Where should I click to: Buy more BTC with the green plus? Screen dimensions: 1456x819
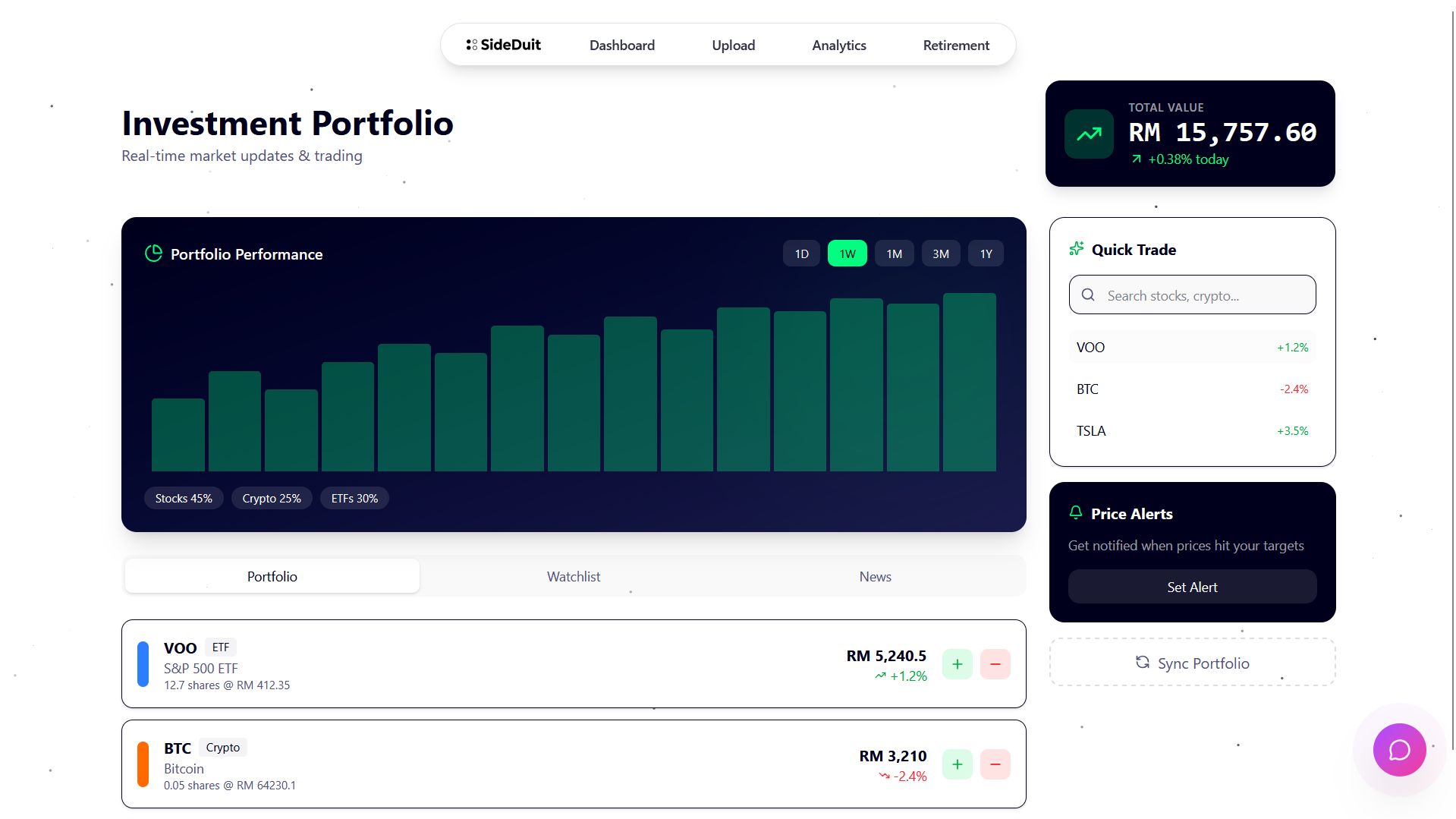pos(958,764)
